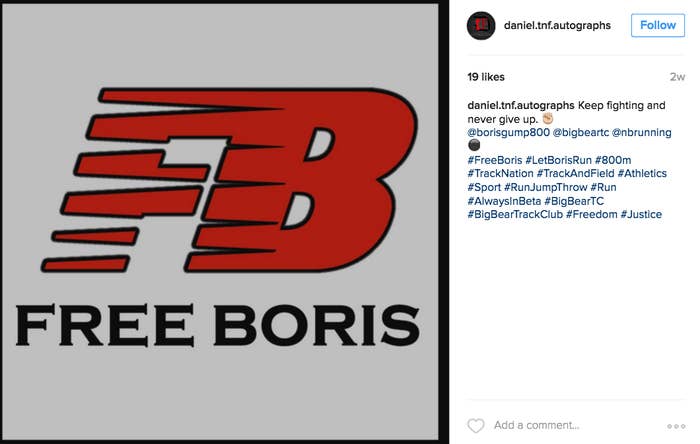Open the @nbrunning mention

click(642, 133)
